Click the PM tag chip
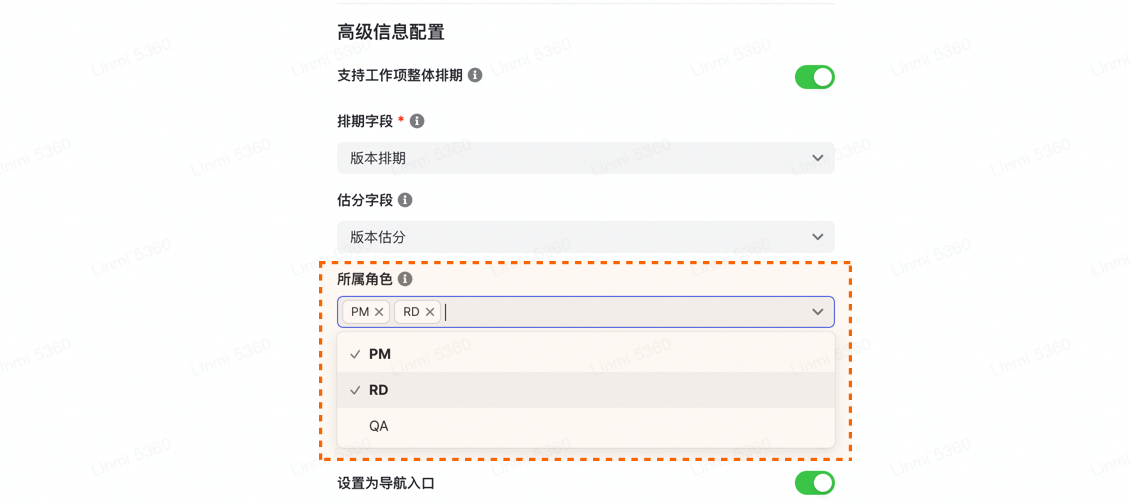Viewport: 1130px width, 504px height. [365, 312]
